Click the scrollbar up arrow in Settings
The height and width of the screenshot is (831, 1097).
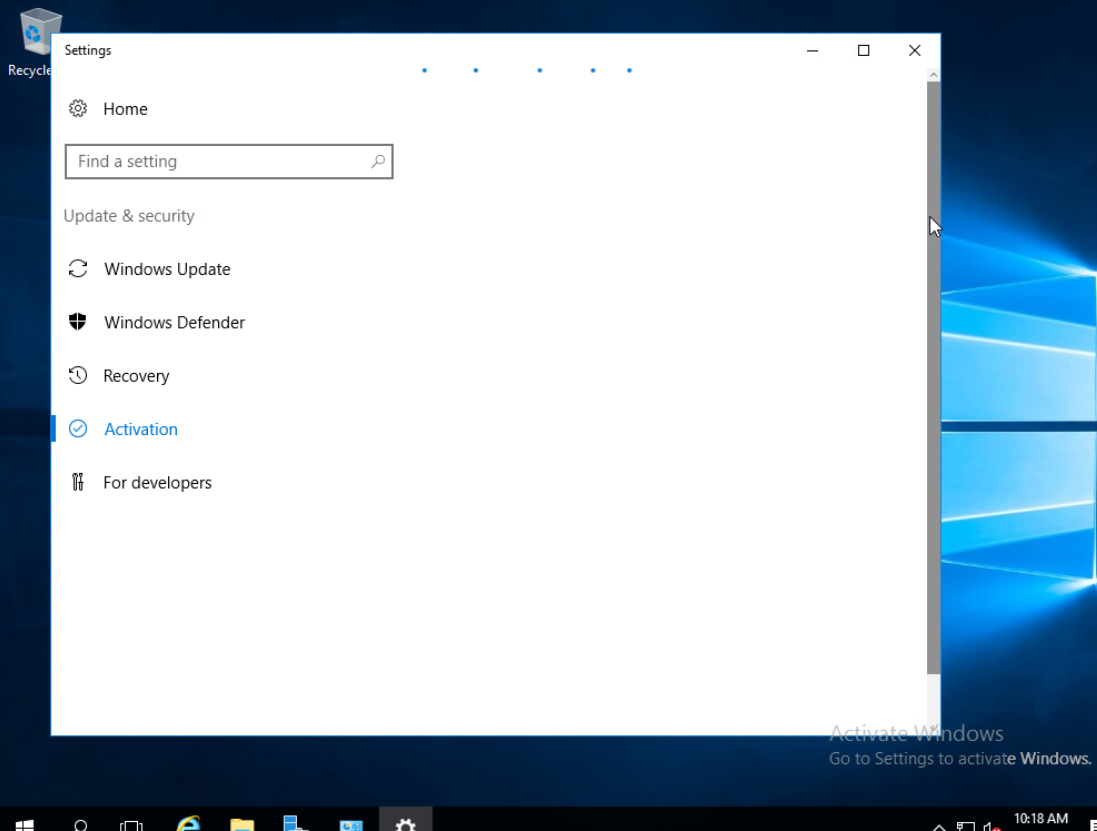[x=933, y=75]
